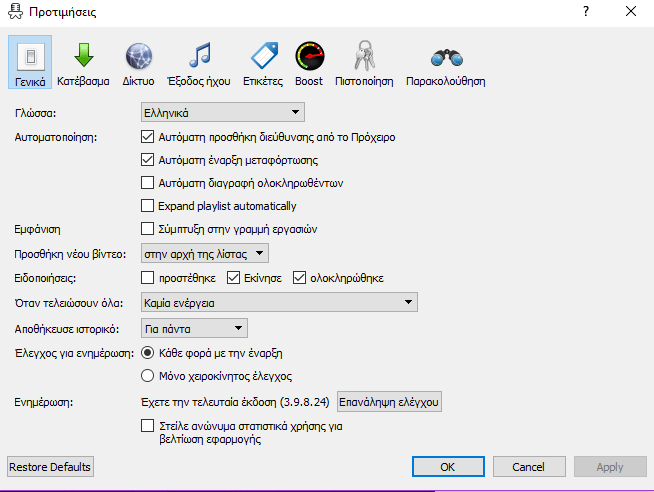
Task: Enable Expand playlist automatically
Action: click(x=147, y=206)
